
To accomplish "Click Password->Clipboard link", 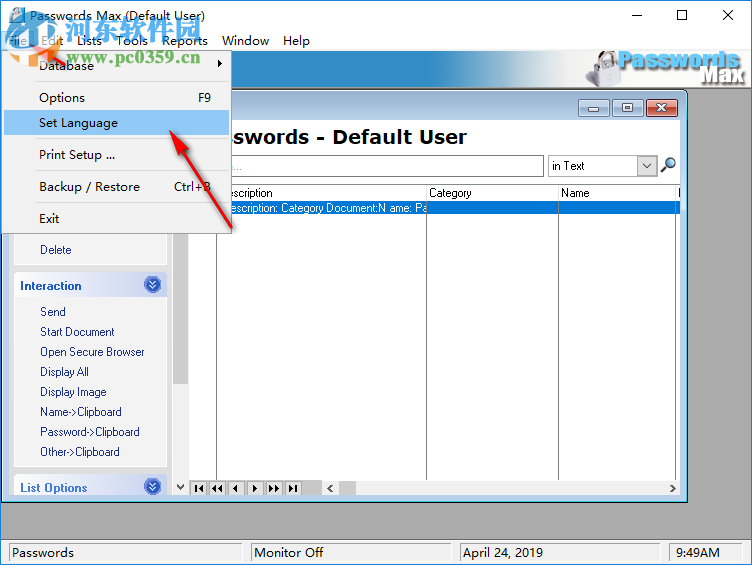I will (x=90, y=432).
